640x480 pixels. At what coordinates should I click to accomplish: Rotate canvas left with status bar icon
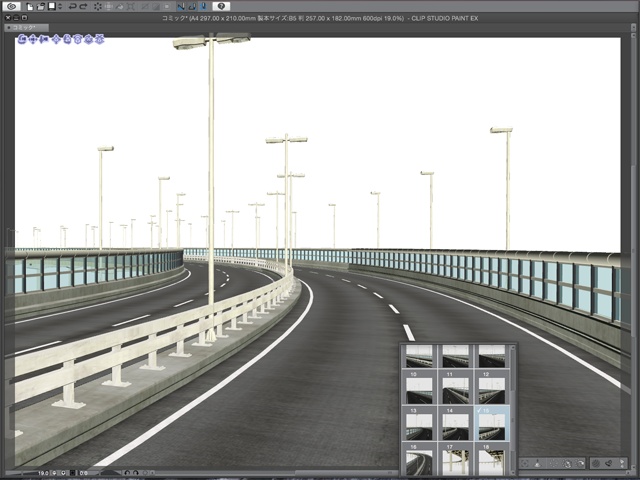127,473
